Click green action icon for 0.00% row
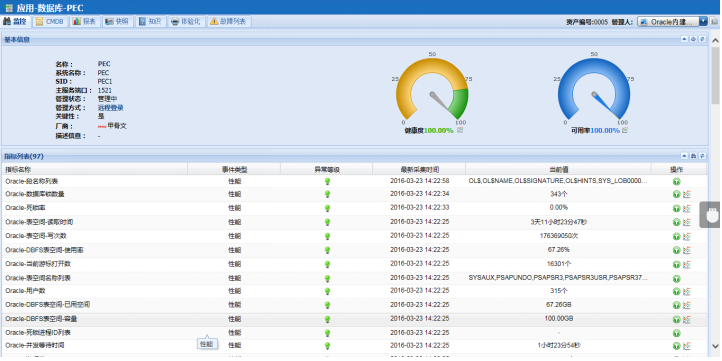 (676, 208)
